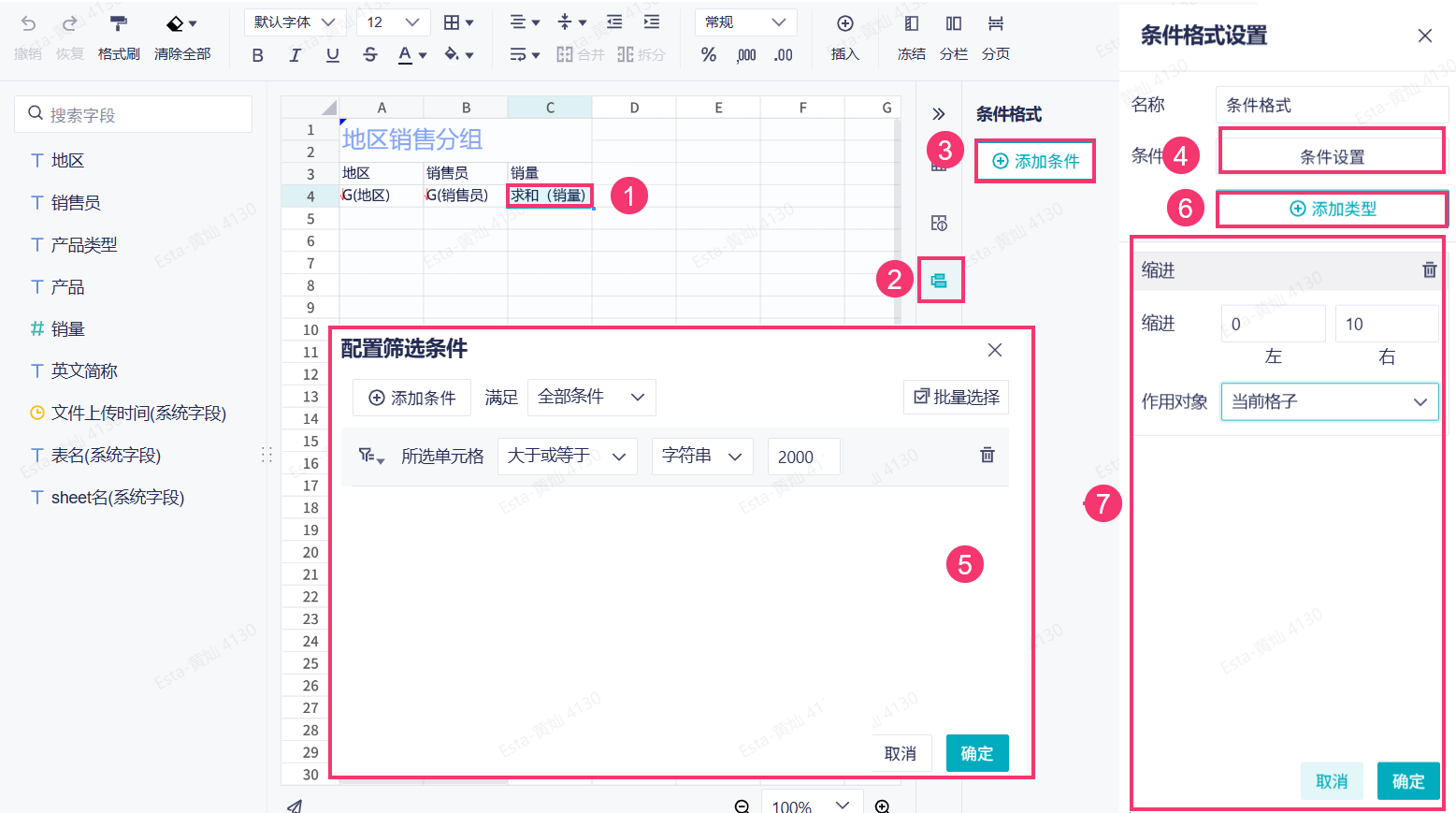1456x813 pixels.
Task: Toggle underline formatting
Action: (x=333, y=55)
